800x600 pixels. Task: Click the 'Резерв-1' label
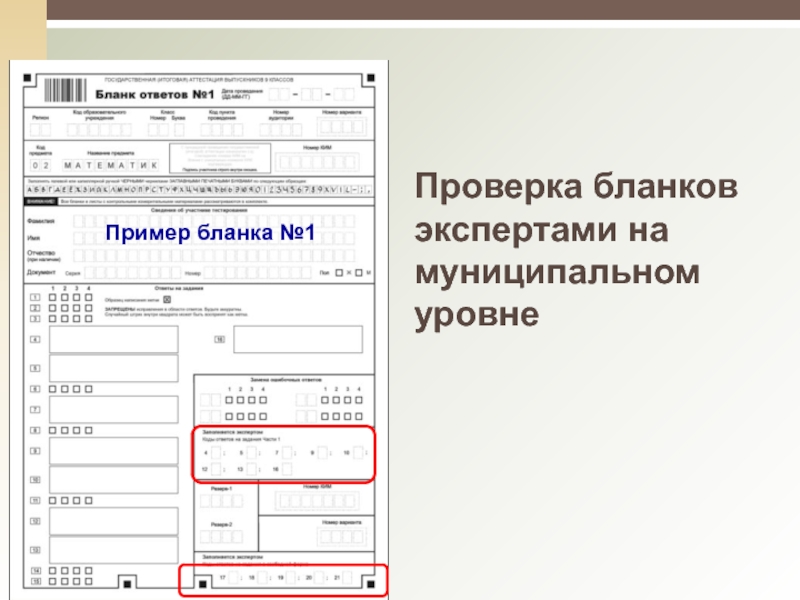tap(221, 489)
